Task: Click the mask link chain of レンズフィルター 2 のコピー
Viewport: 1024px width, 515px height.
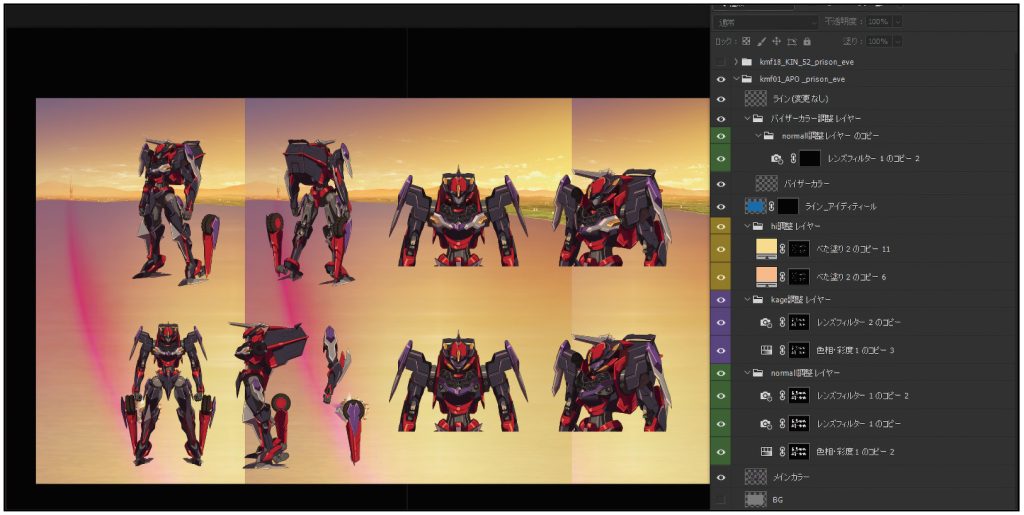Action: 782,322
